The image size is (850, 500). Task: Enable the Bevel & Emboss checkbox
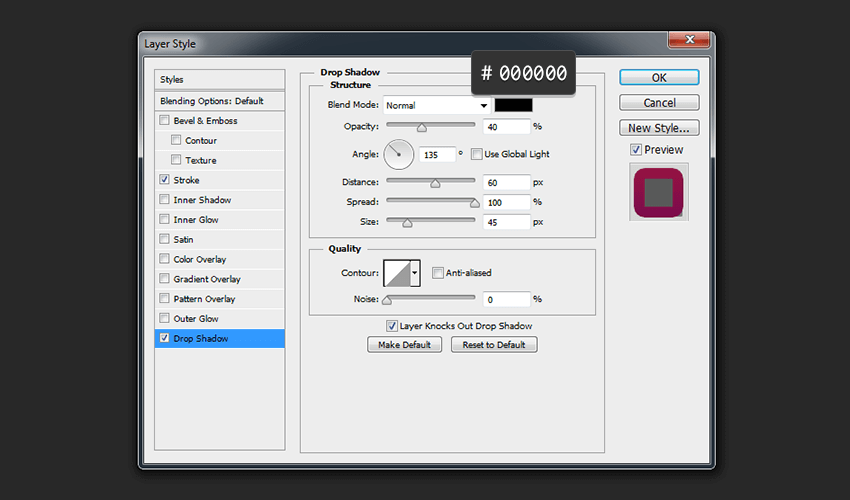pos(164,121)
